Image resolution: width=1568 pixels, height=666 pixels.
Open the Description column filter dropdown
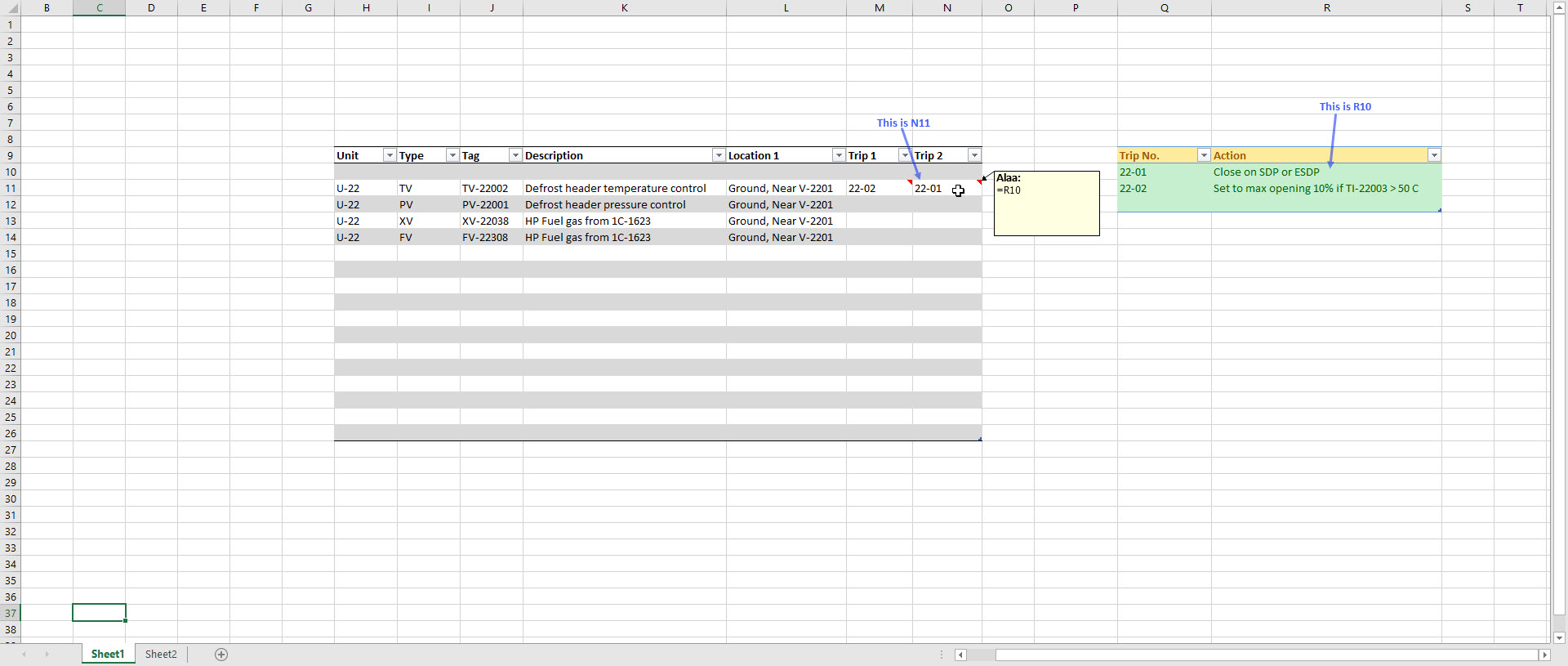719,155
